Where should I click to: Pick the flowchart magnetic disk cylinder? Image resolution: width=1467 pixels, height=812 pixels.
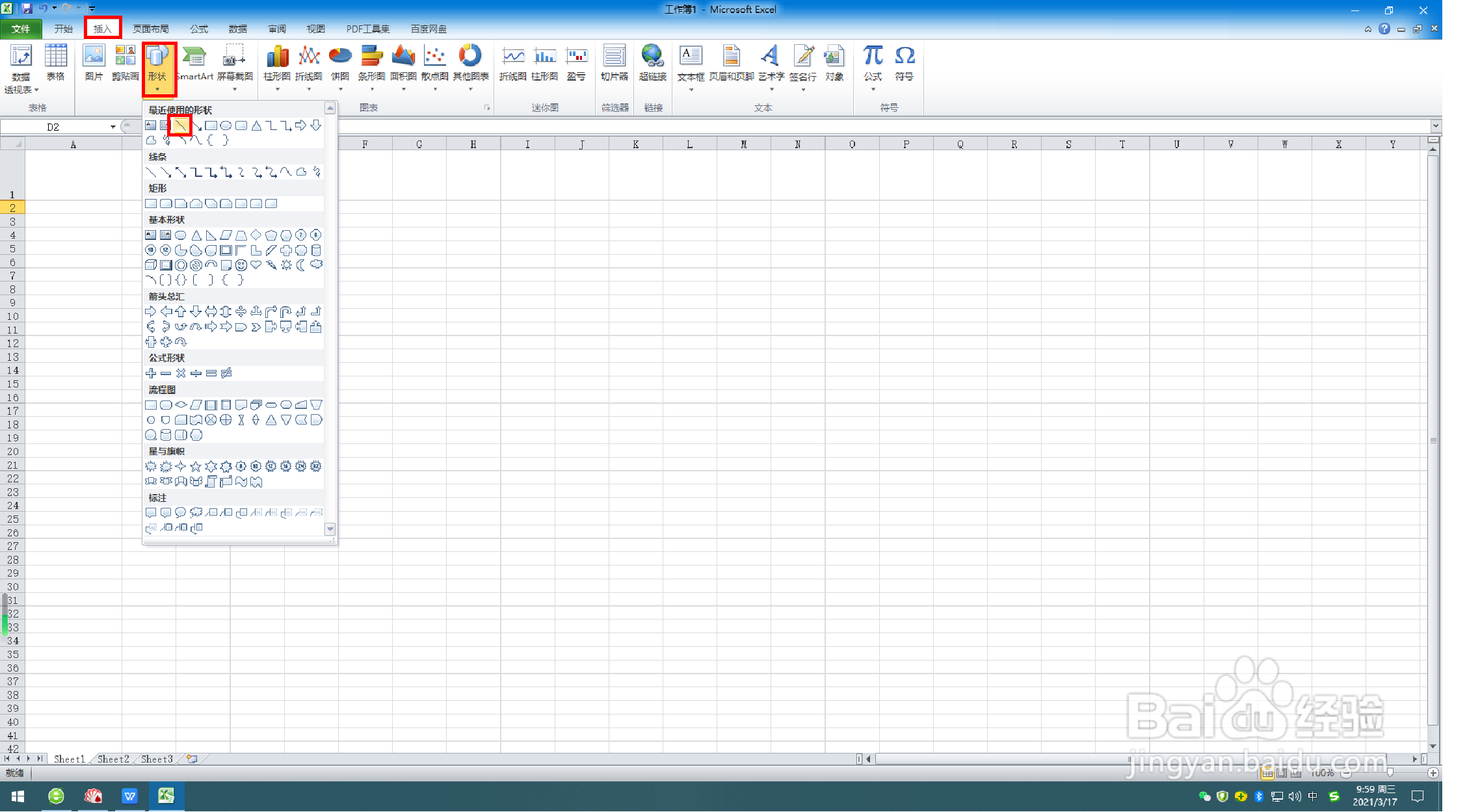pos(166,435)
